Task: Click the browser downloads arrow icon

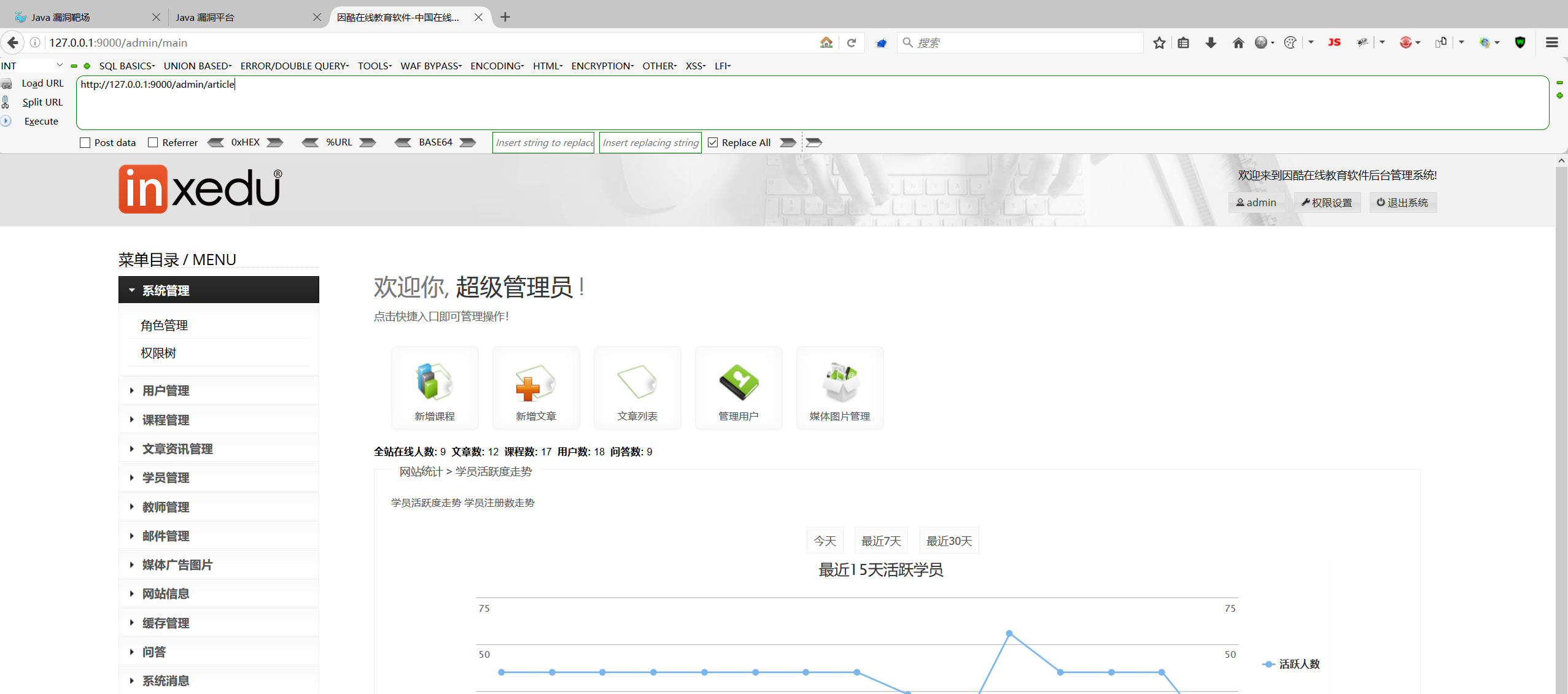Action: click(x=1210, y=43)
